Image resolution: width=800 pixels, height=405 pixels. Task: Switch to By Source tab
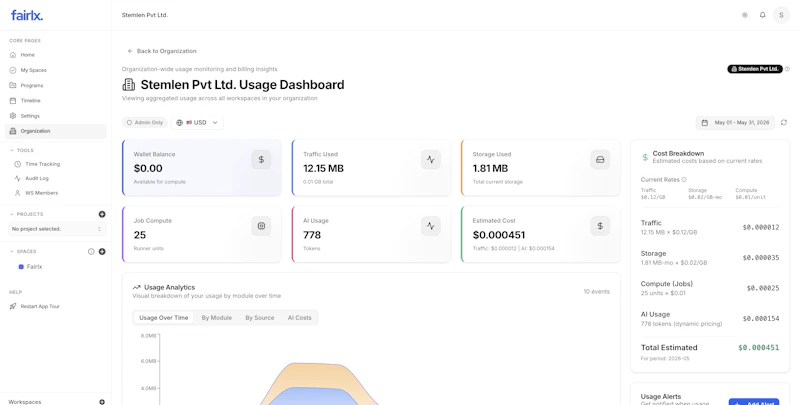260,318
